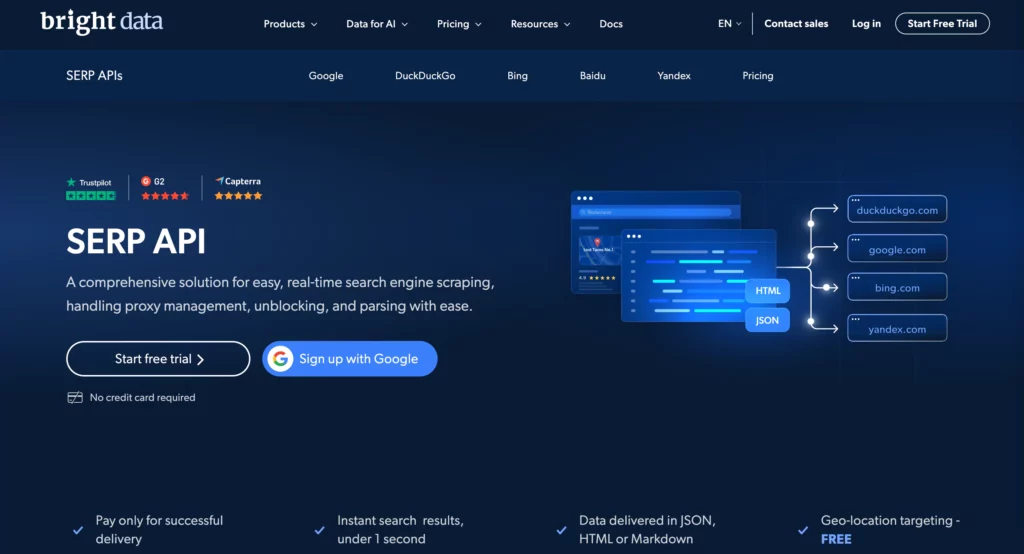
Task: Switch to the Google SERP tab
Action: (x=325, y=76)
